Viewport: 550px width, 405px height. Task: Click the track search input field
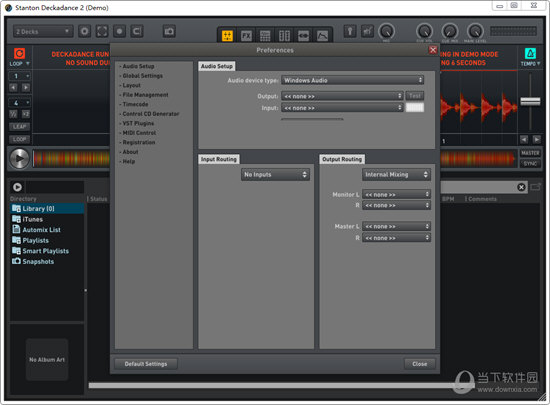coord(478,187)
